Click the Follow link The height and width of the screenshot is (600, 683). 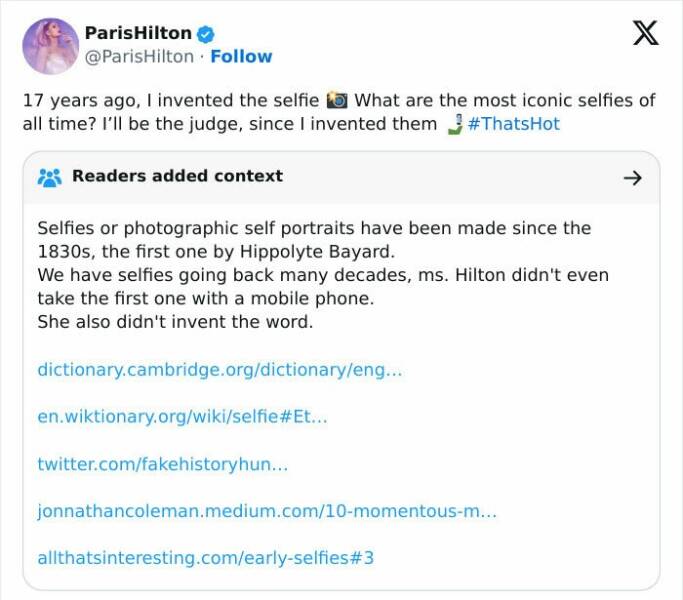point(241,56)
